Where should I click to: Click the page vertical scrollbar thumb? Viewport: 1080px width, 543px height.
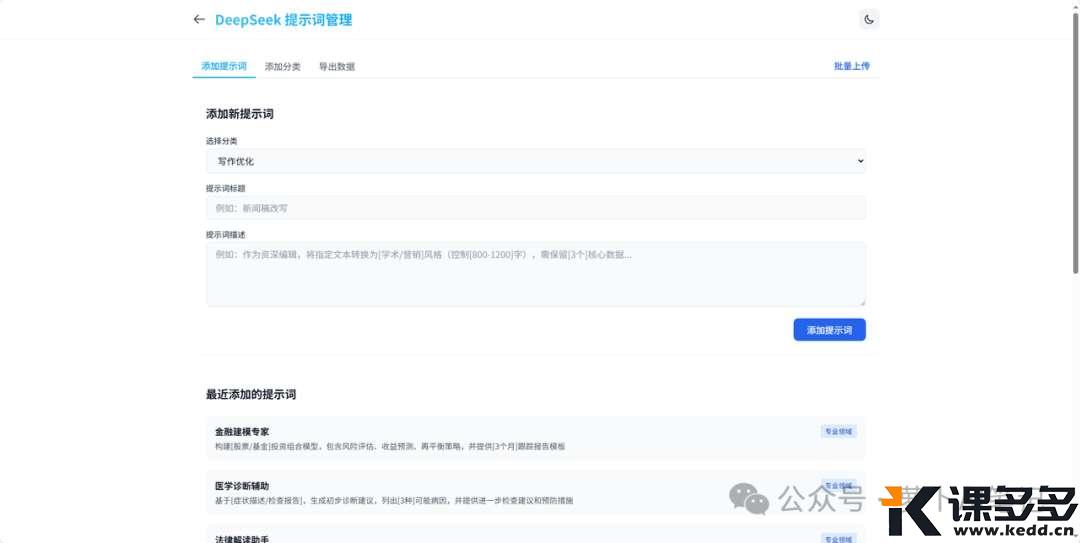pos(1075,141)
